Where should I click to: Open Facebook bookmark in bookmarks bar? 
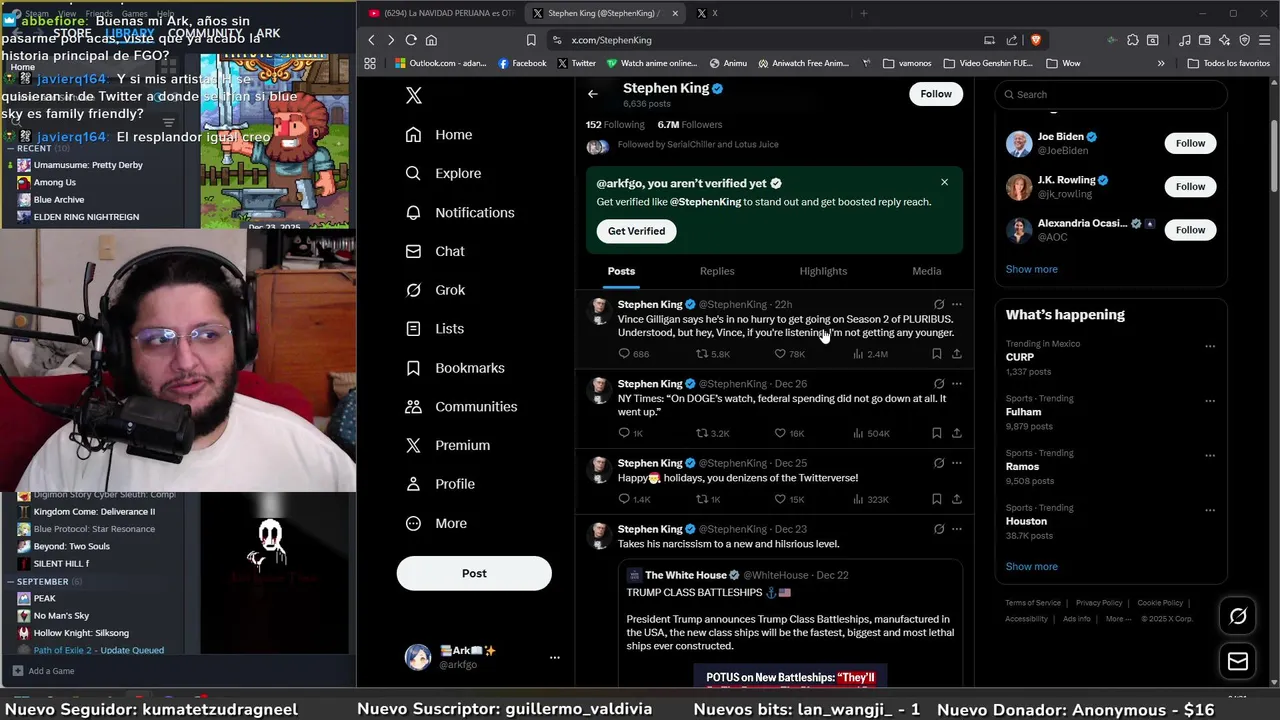click(x=521, y=63)
